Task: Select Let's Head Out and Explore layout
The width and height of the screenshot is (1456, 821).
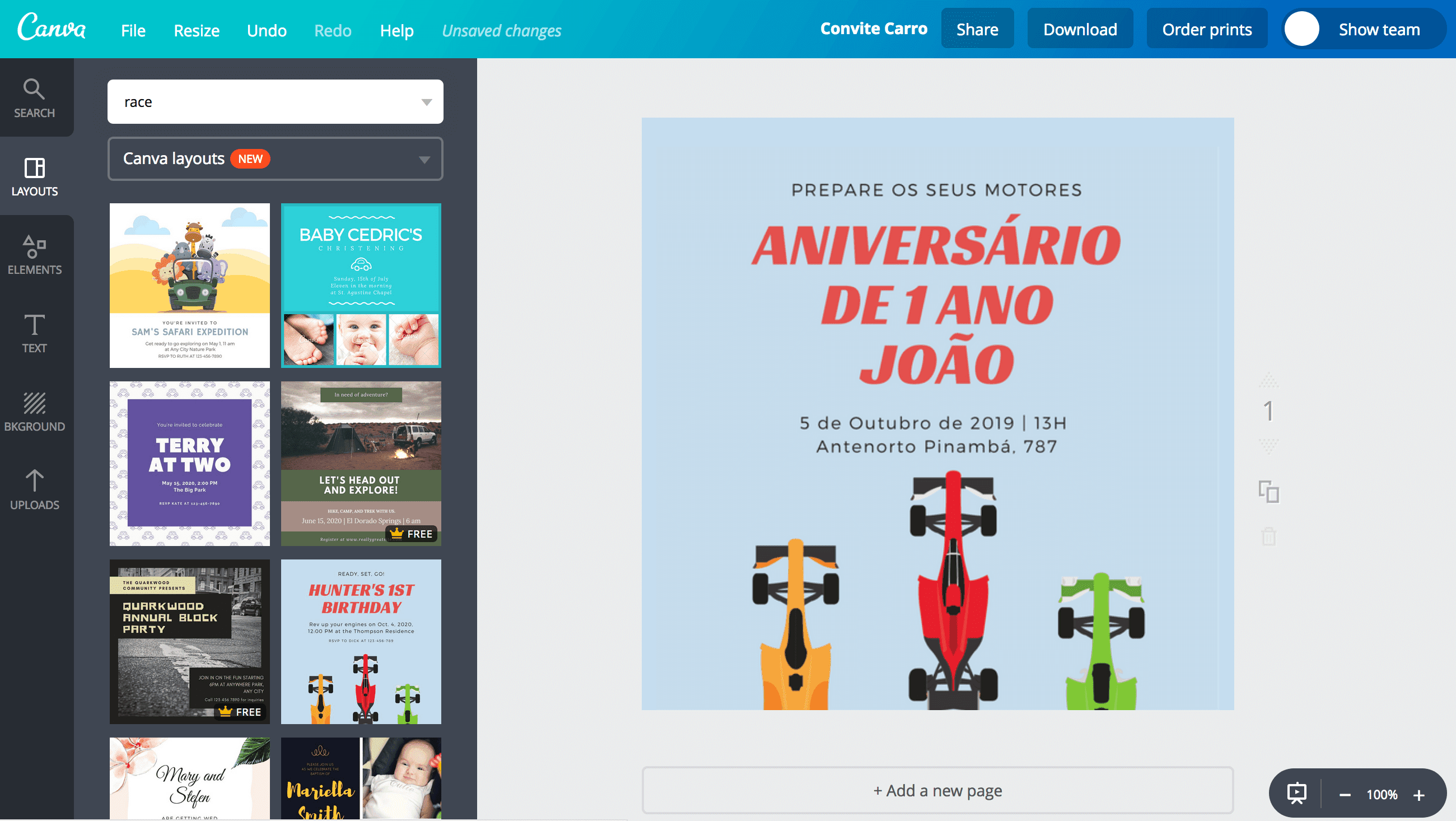Action: click(x=361, y=463)
